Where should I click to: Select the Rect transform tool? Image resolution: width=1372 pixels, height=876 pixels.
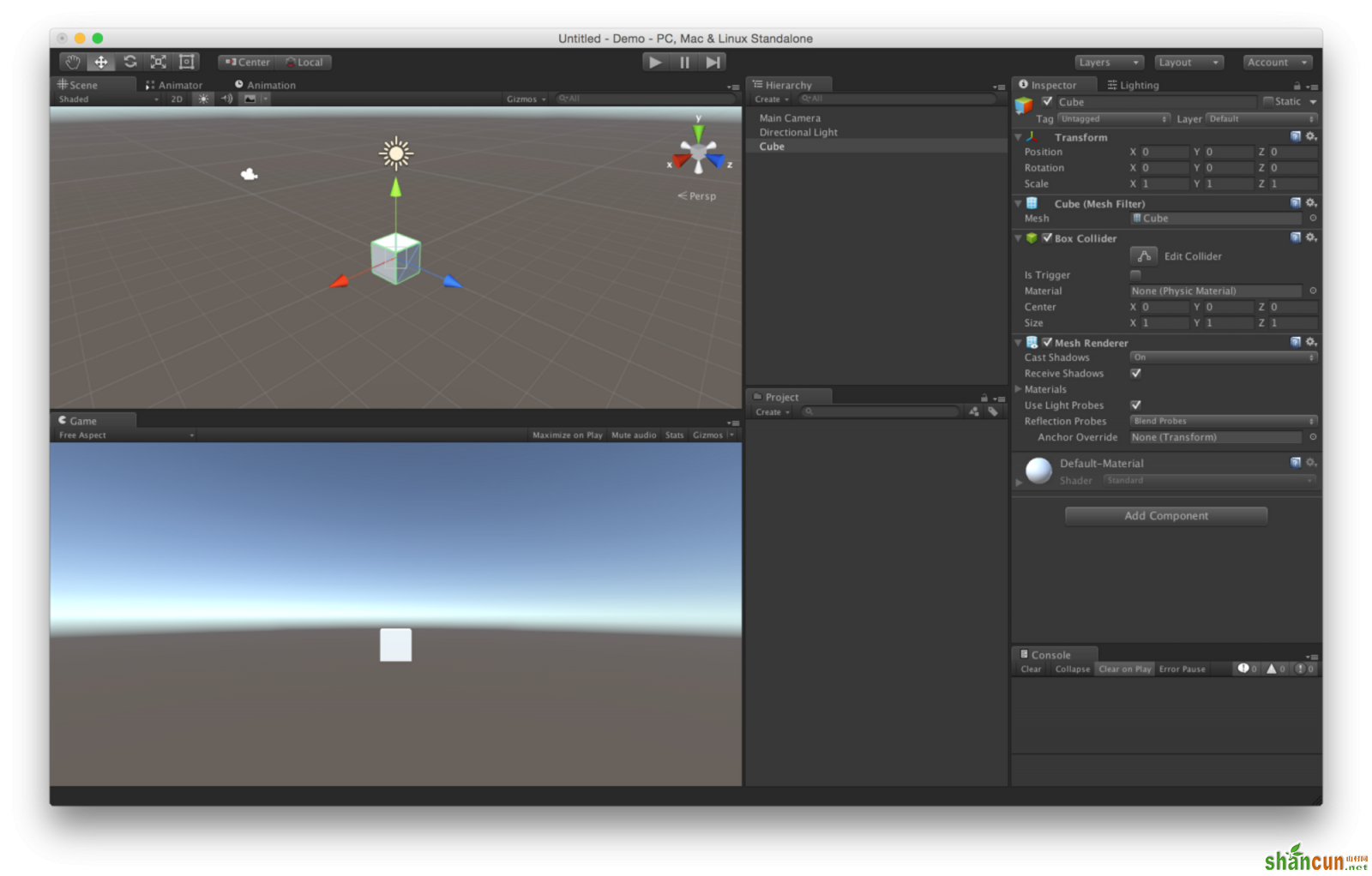[x=186, y=62]
